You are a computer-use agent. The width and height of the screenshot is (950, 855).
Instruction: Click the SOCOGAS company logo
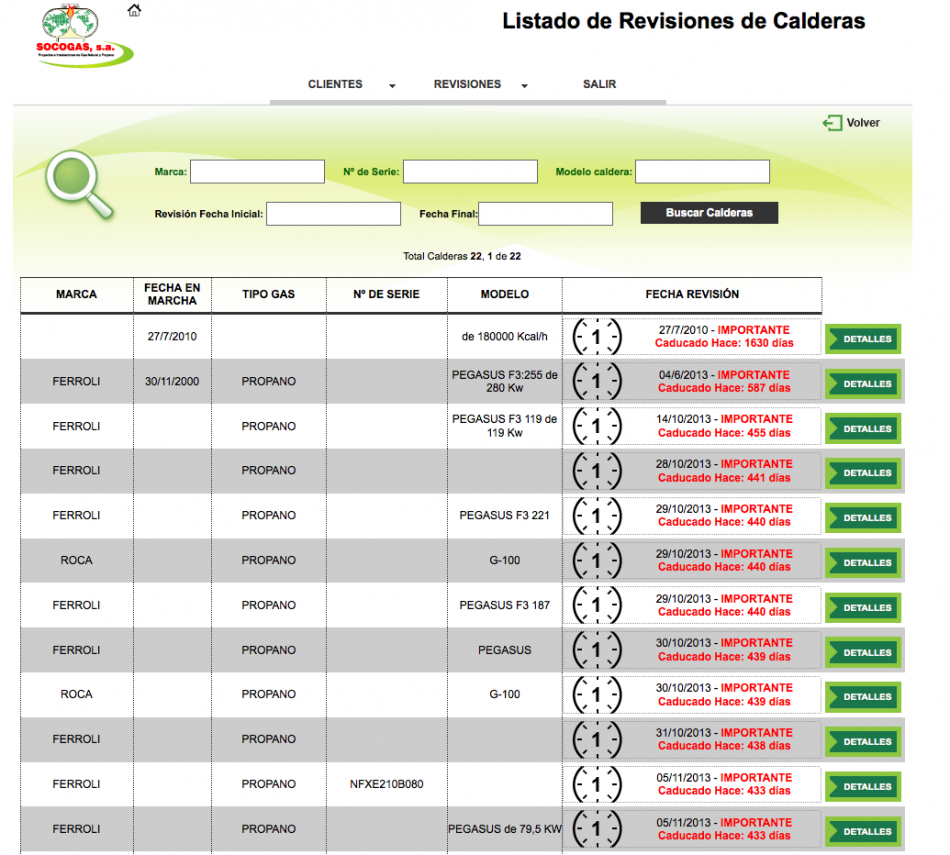coord(84,36)
